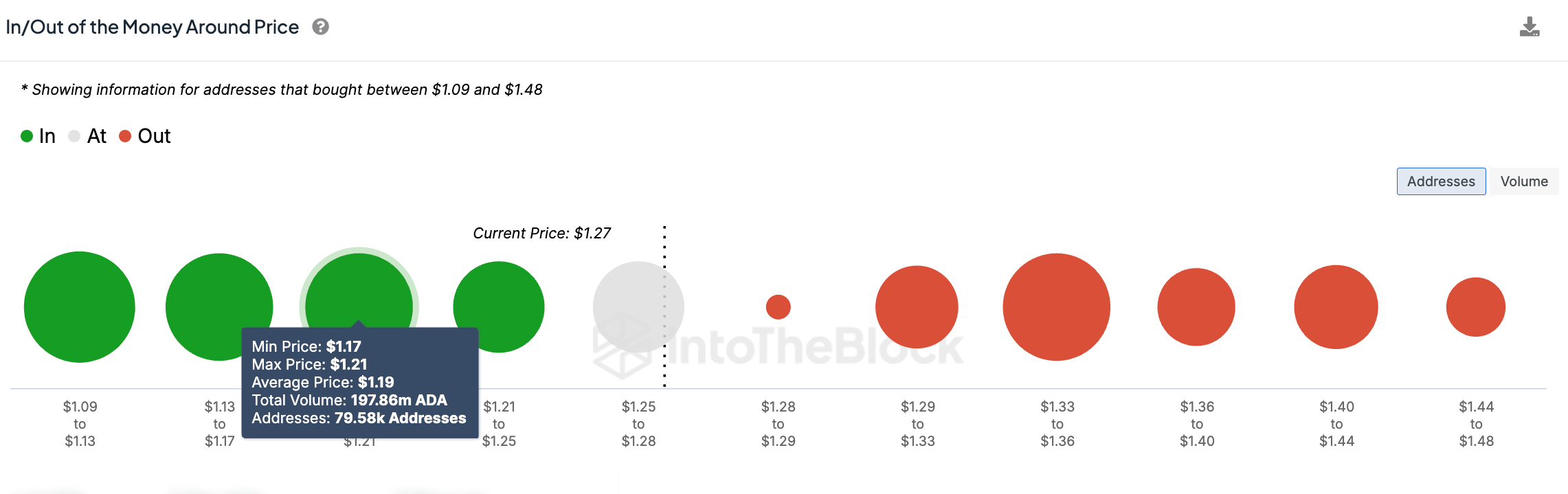The height and width of the screenshot is (494, 1568).
Task: Click the red $1.29 to $1.33 bubble
Action: coord(917,307)
